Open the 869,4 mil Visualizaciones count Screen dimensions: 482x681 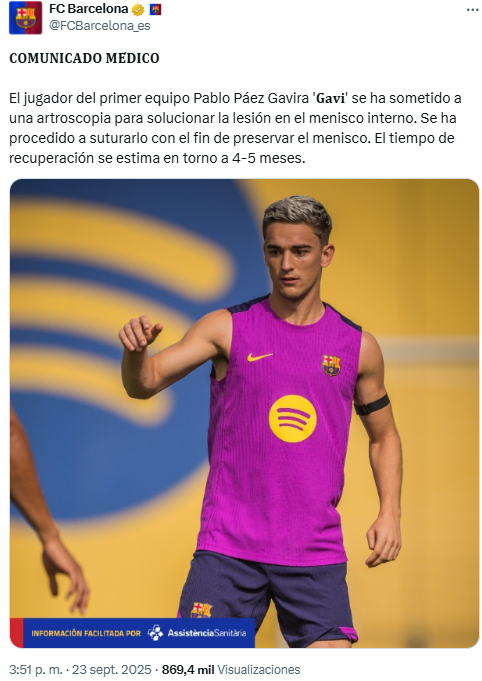(231, 670)
